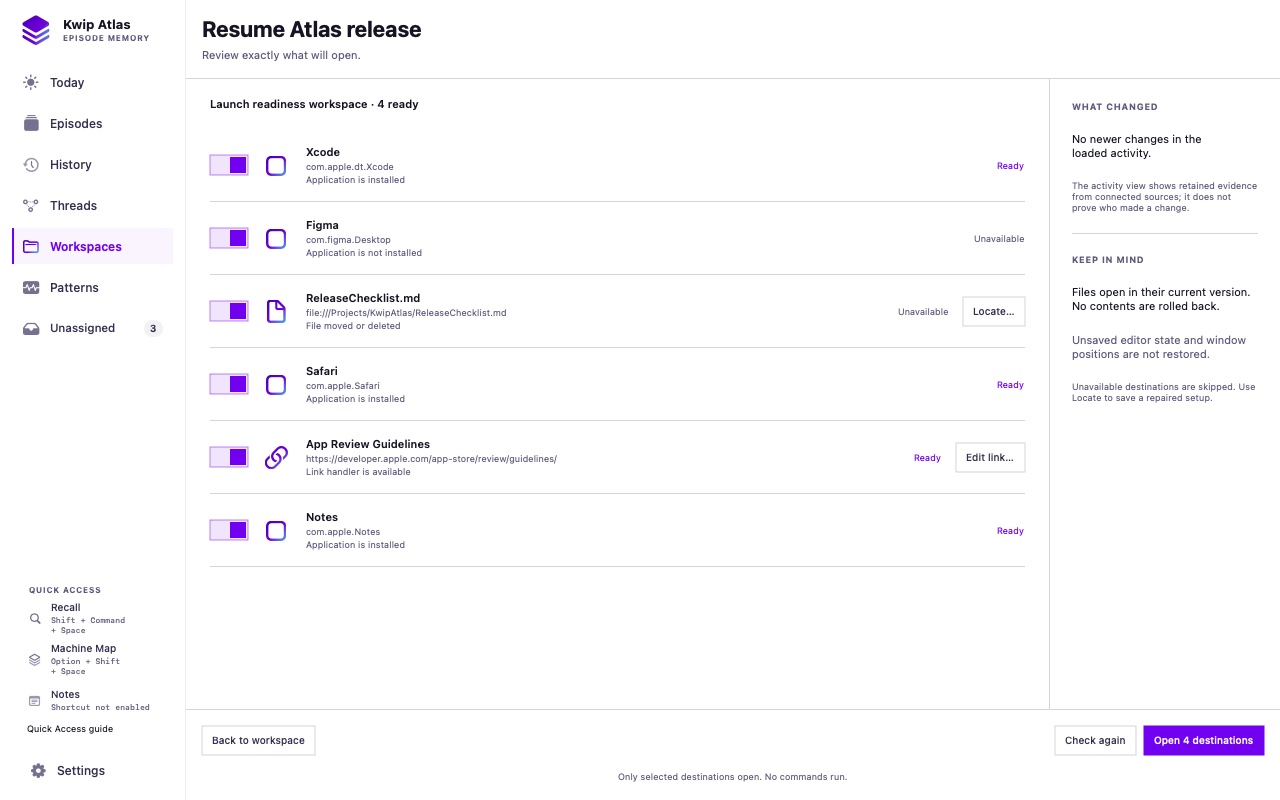Click the App Review Guidelines link icon

click(276, 458)
